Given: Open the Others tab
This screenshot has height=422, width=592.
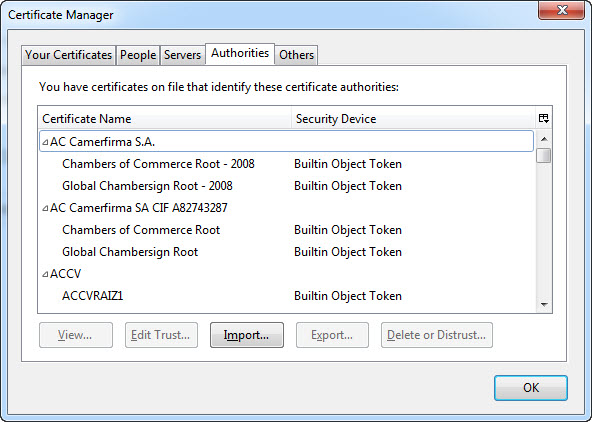Looking at the screenshot, I should [296, 55].
